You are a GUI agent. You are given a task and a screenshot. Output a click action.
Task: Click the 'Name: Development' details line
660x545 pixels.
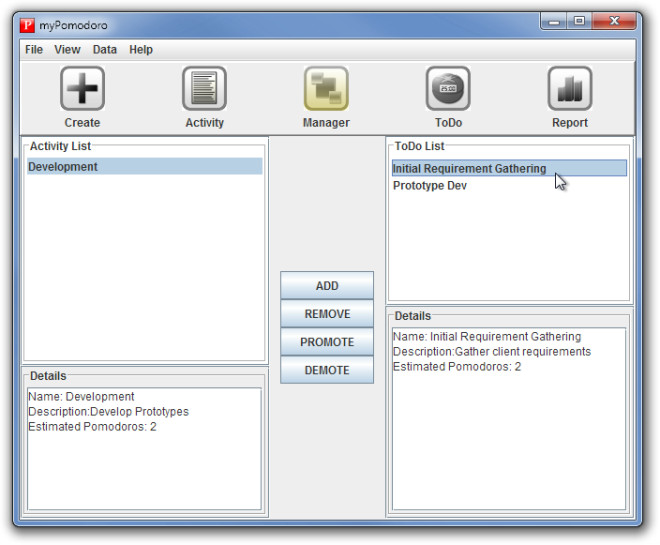point(81,396)
